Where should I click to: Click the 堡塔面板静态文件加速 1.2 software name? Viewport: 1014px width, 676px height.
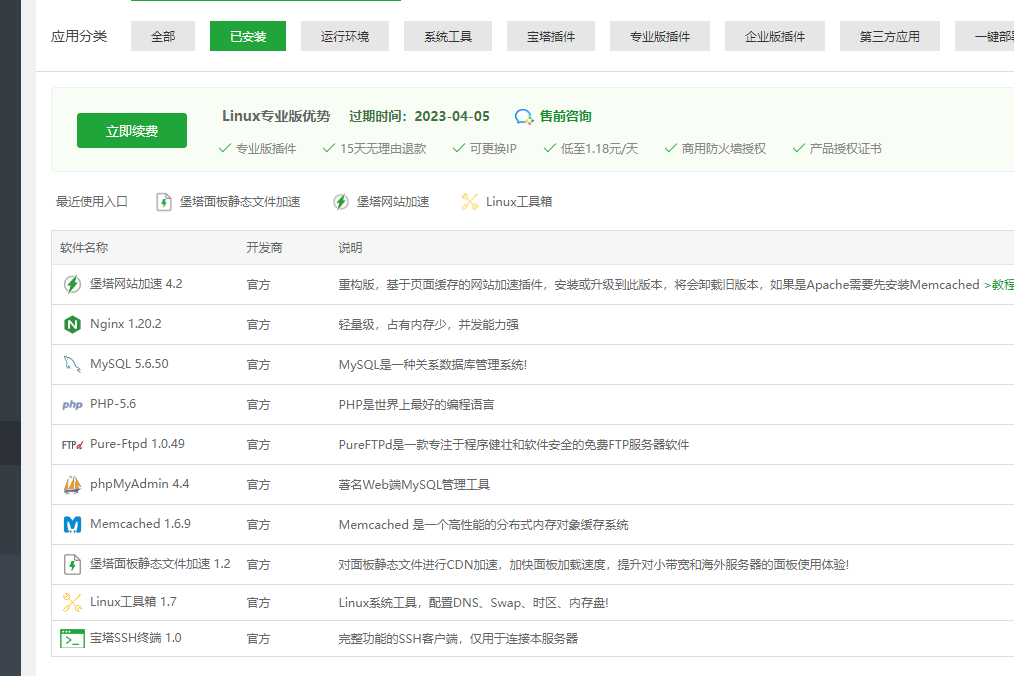point(160,564)
